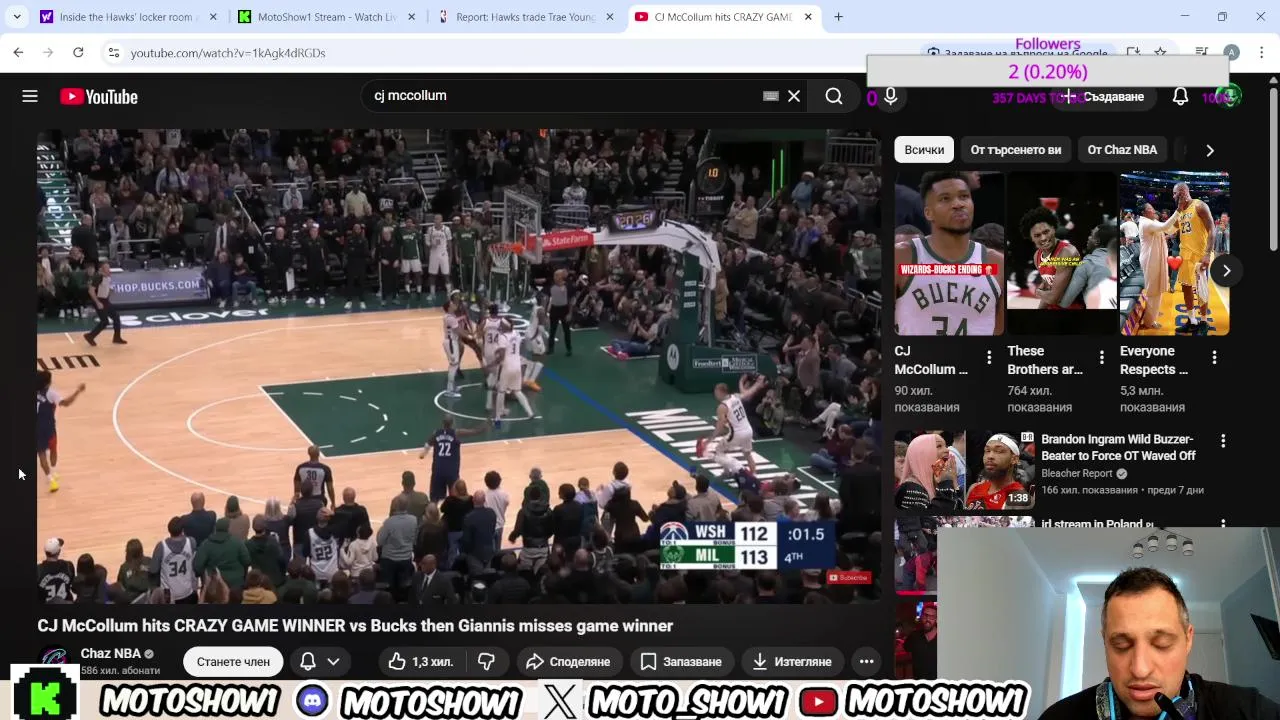The height and width of the screenshot is (720, 1280).
Task: Open the new tab plus button
Action: 838,17
